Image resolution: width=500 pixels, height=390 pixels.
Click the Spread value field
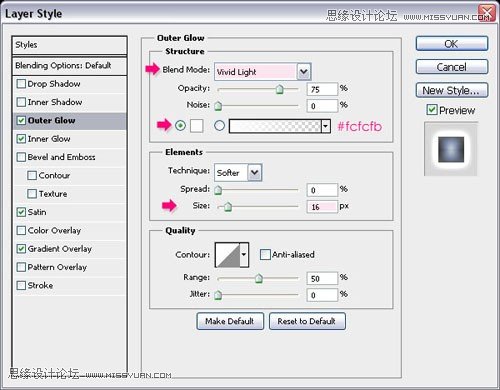pos(322,190)
